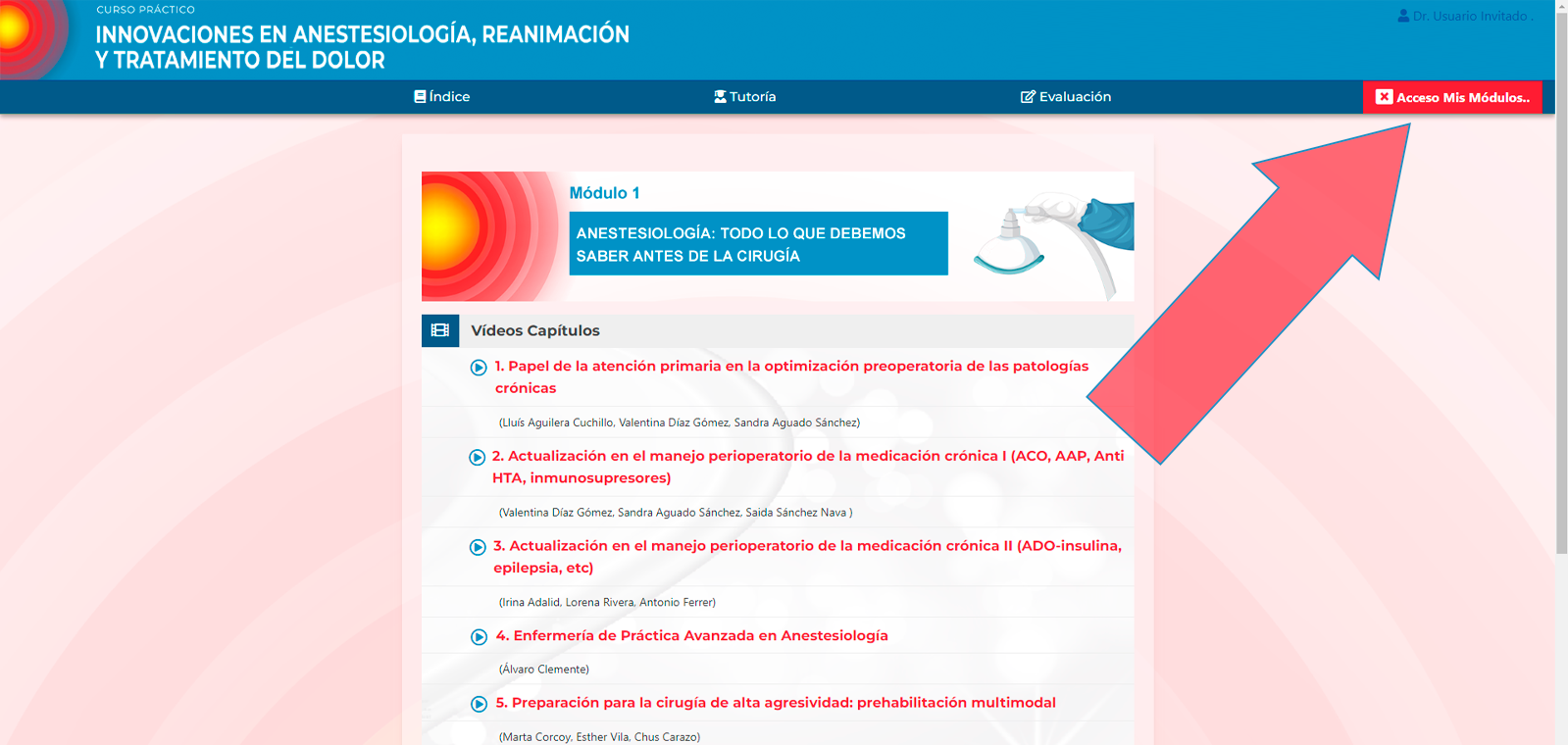Screen dimensions: 1568x745
Task: Click the play icon for chapter 4 Enfermería
Action: [x=479, y=637]
